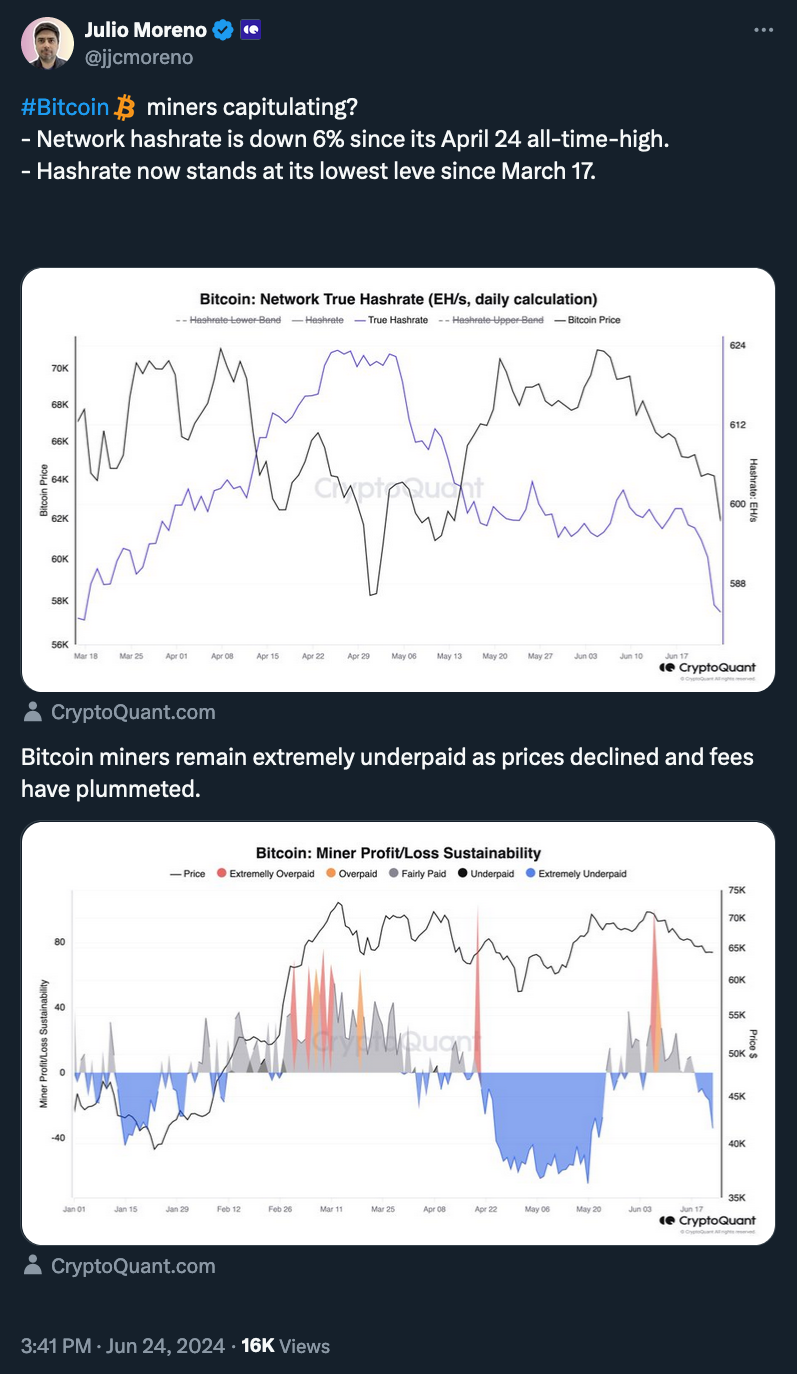Click the blue verified checkmark badge
The width and height of the screenshot is (797, 1374).
(x=223, y=31)
